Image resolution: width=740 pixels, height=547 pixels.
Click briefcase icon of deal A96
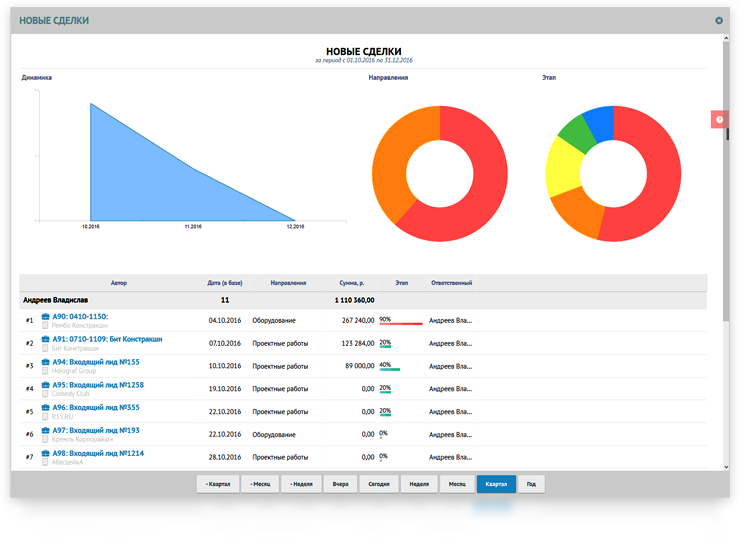coord(45,407)
